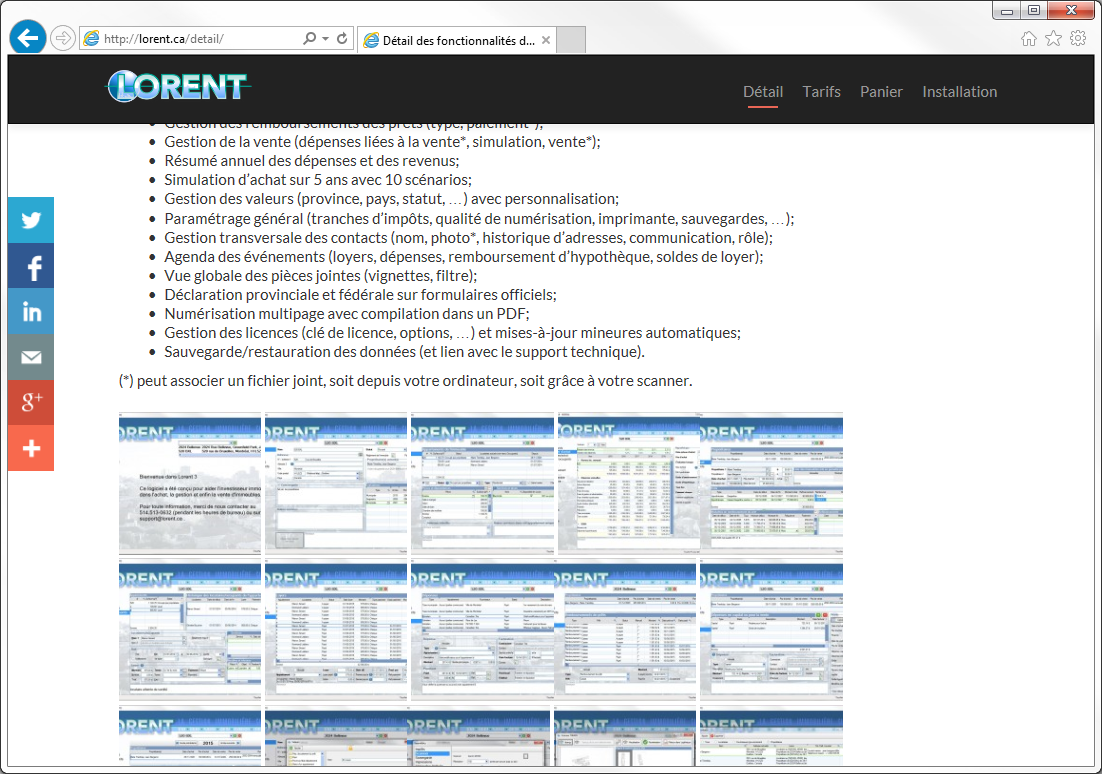Share on LinkedIn from sidebar
This screenshot has width=1102, height=774.
tap(31, 312)
